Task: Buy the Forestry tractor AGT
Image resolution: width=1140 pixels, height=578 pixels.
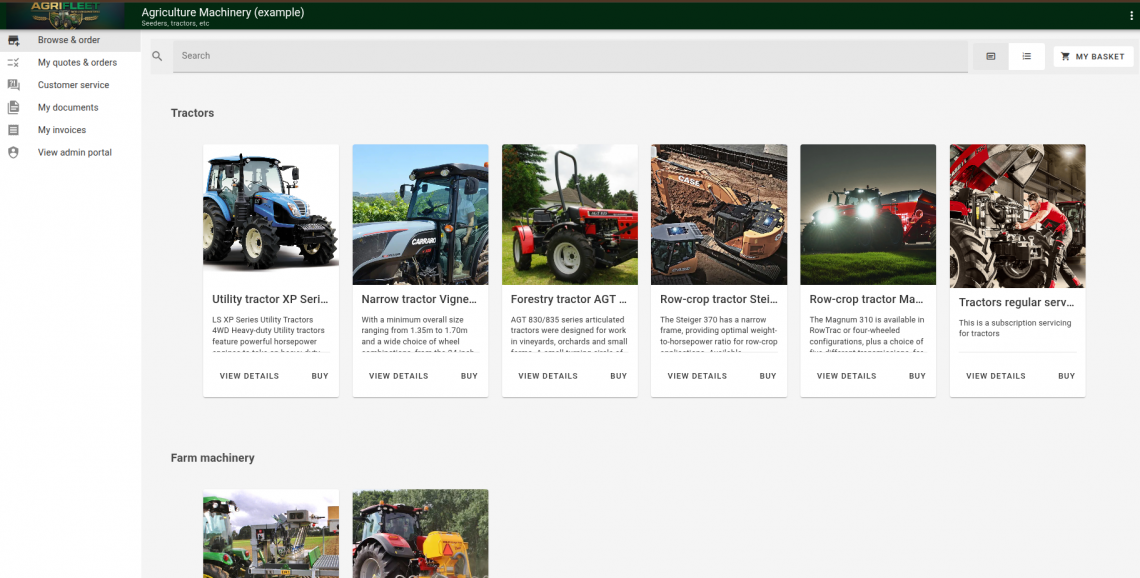Action: tap(619, 376)
